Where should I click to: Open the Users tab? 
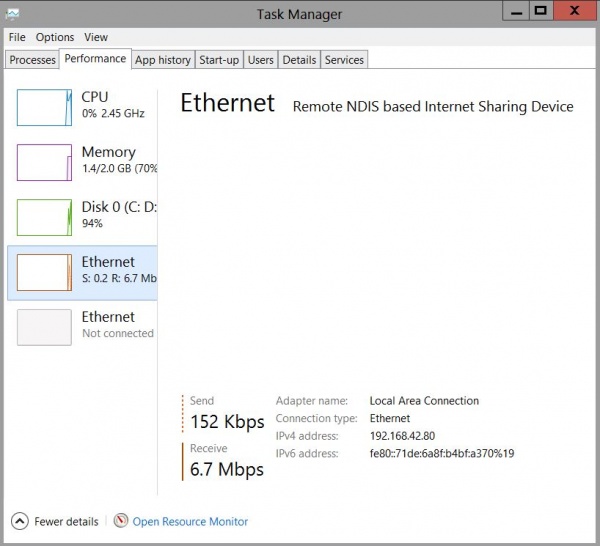pyautogui.click(x=260, y=60)
